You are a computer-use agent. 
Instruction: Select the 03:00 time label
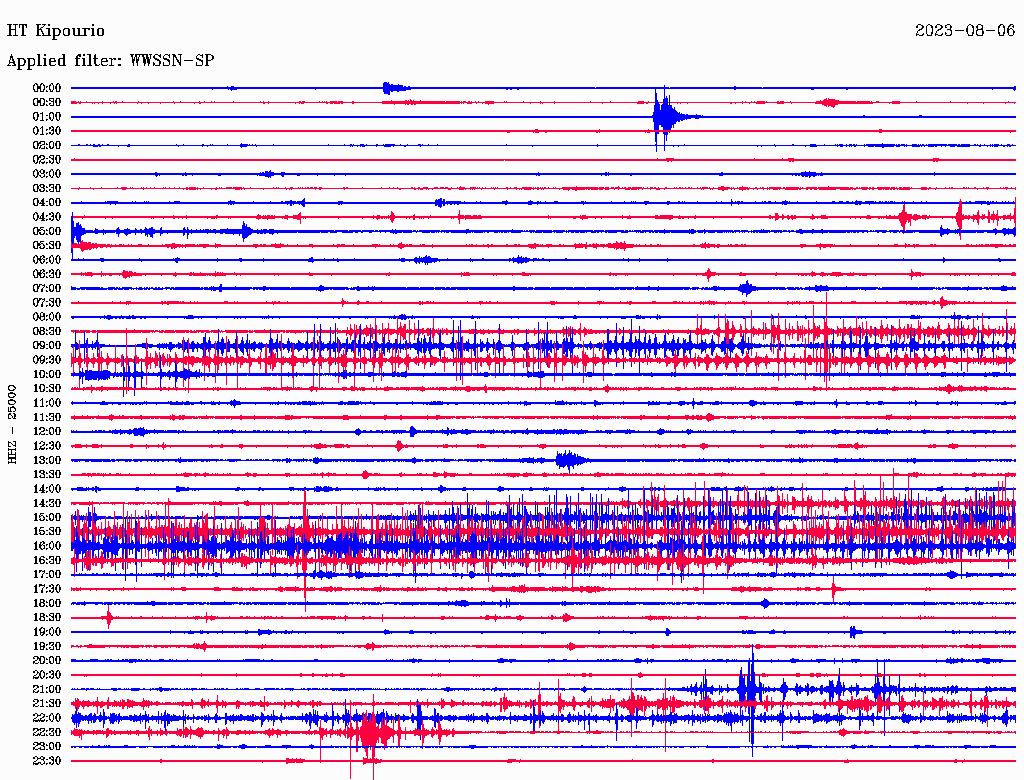(47, 174)
